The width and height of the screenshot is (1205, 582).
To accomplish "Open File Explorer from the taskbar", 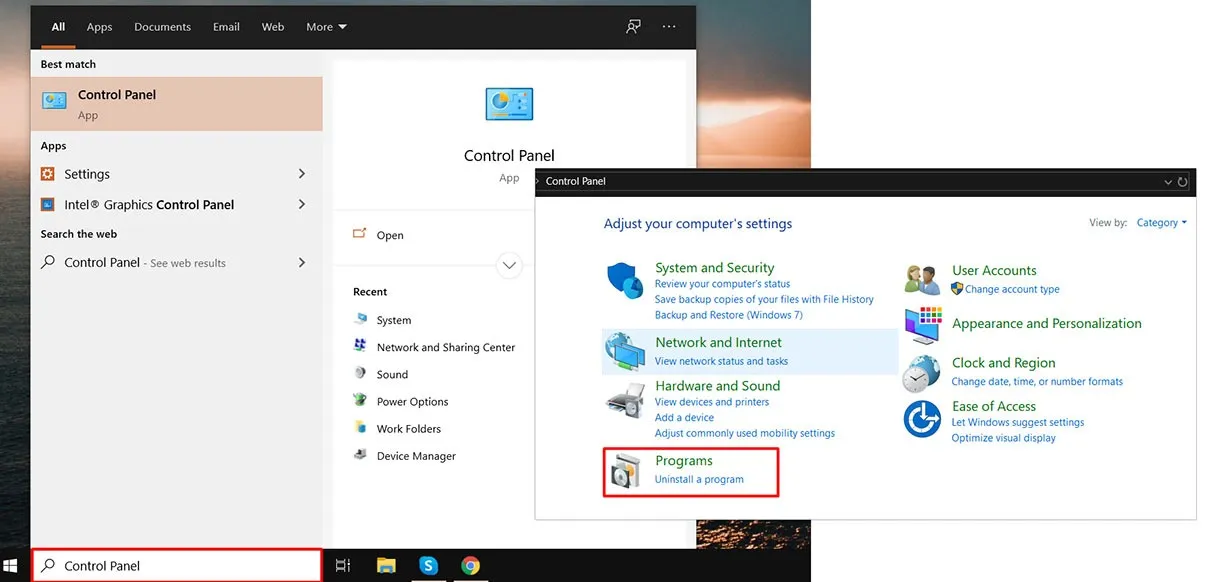I will (386, 565).
